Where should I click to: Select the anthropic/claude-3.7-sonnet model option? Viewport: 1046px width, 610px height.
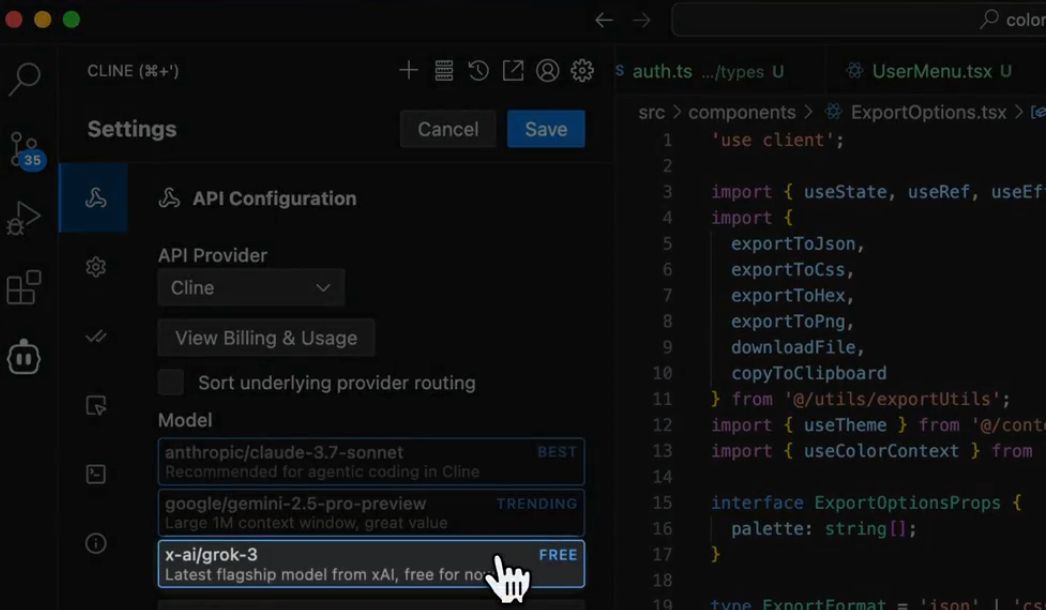[x=371, y=461]
